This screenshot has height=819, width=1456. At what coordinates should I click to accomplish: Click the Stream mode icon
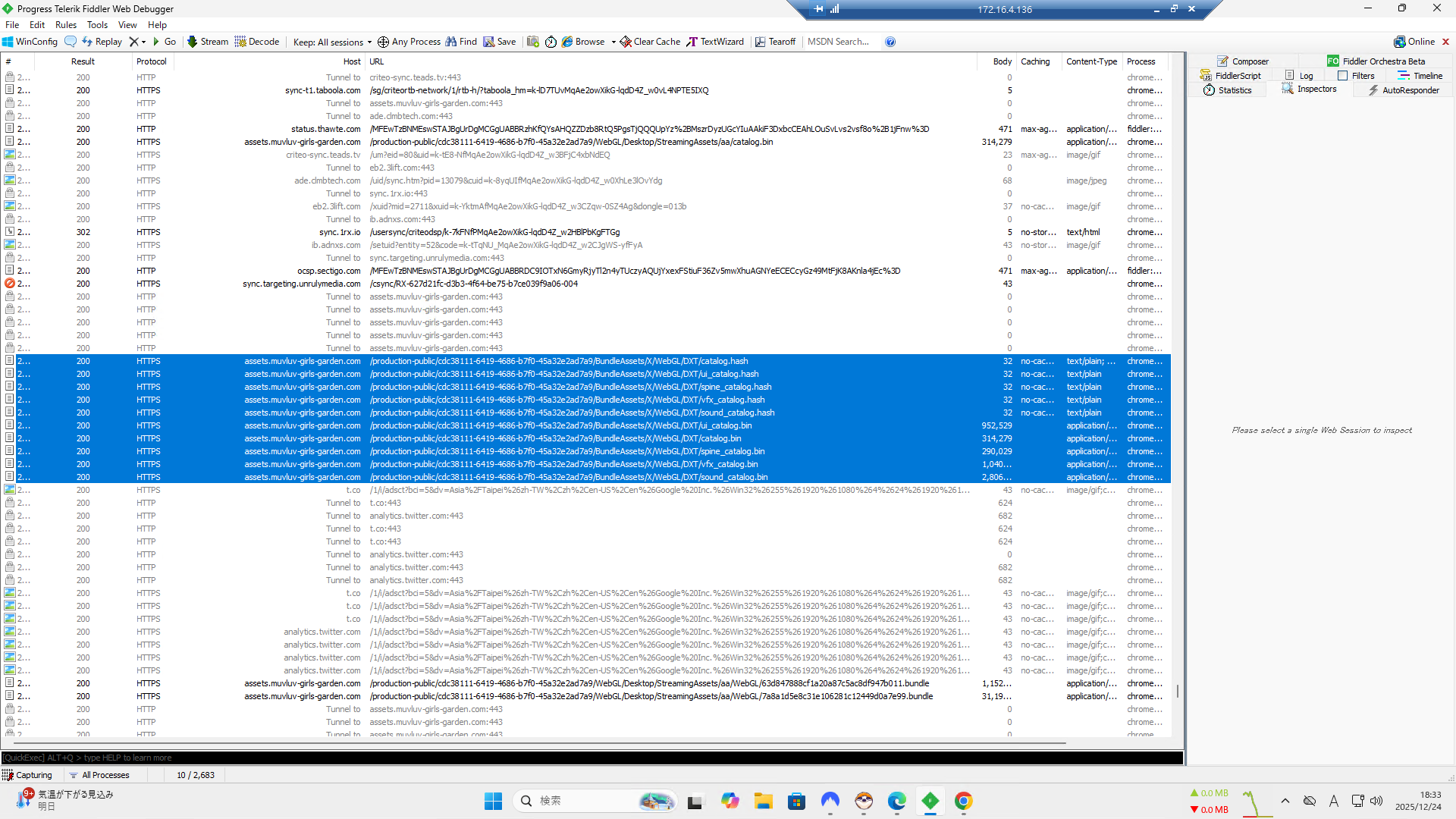click(193, 42)
